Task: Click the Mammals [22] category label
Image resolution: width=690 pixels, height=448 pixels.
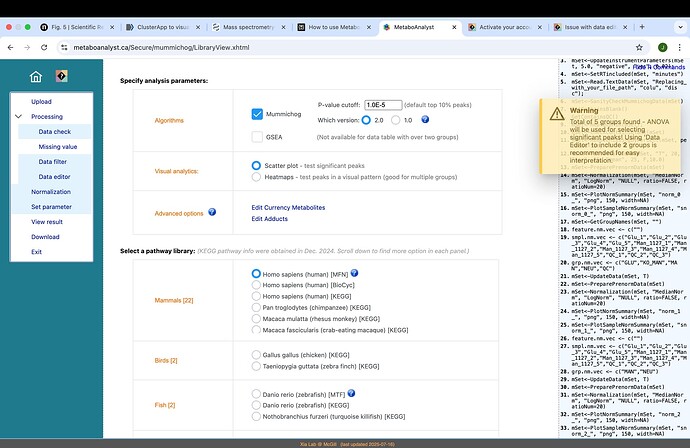Action: point(173,300)
